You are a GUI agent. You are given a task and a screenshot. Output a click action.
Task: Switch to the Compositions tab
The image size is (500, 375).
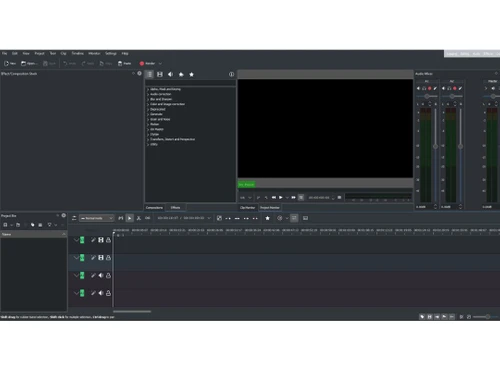coord(154,207)
